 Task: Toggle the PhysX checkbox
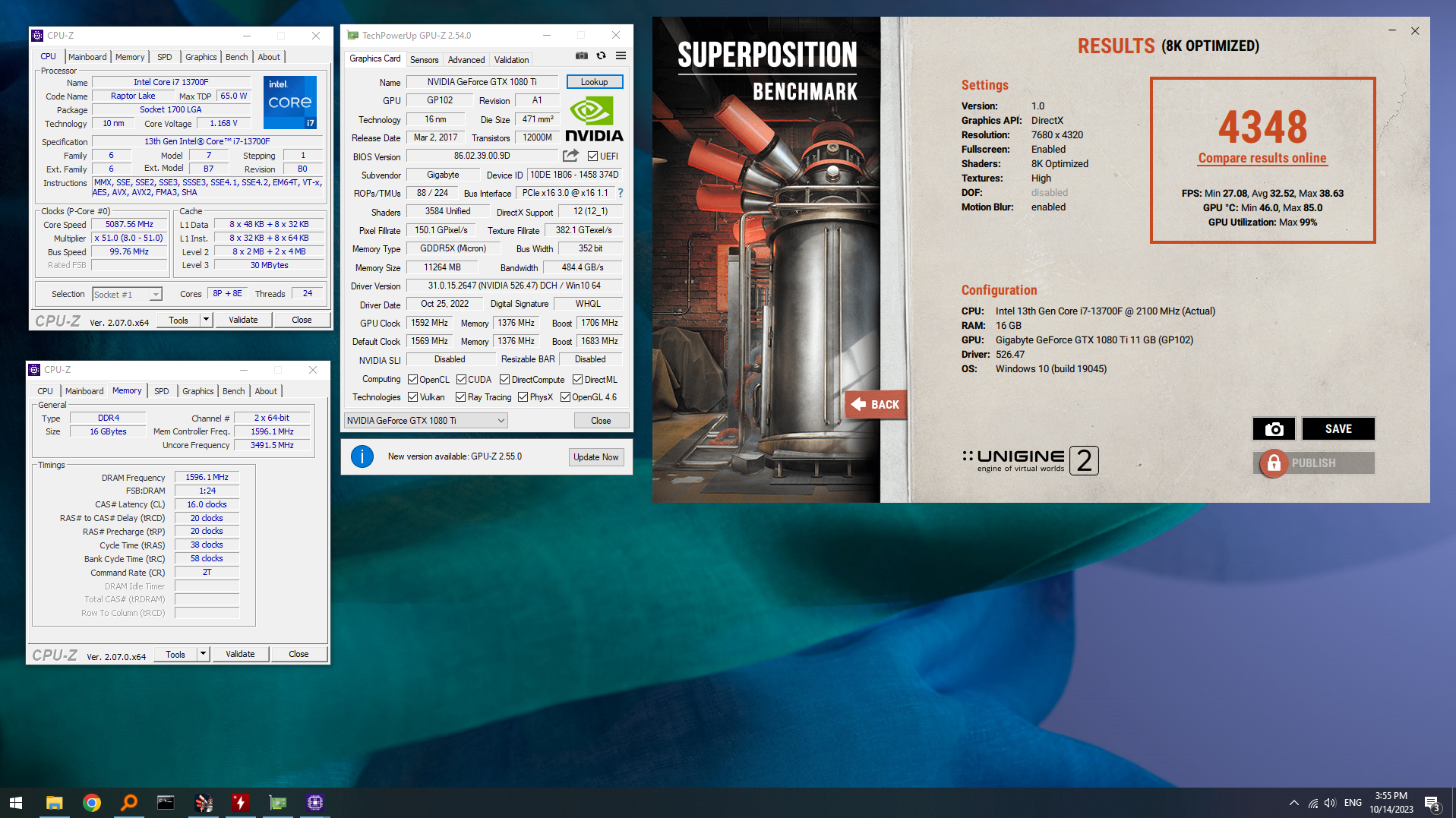(523, 397)
